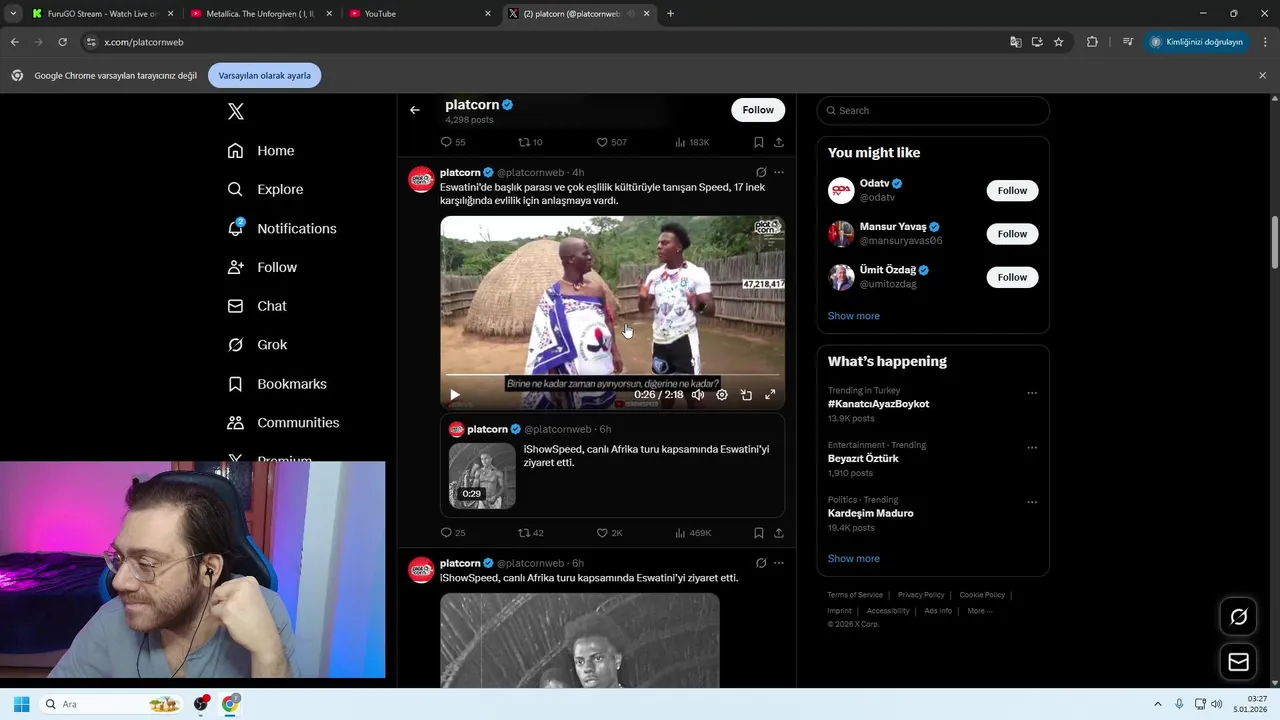Image resolution: width=1280 pixels, height=720 pixels.
Task: Click the back arrow beside platcorn header
Action: pyautogui.click(x=415, y=110)
